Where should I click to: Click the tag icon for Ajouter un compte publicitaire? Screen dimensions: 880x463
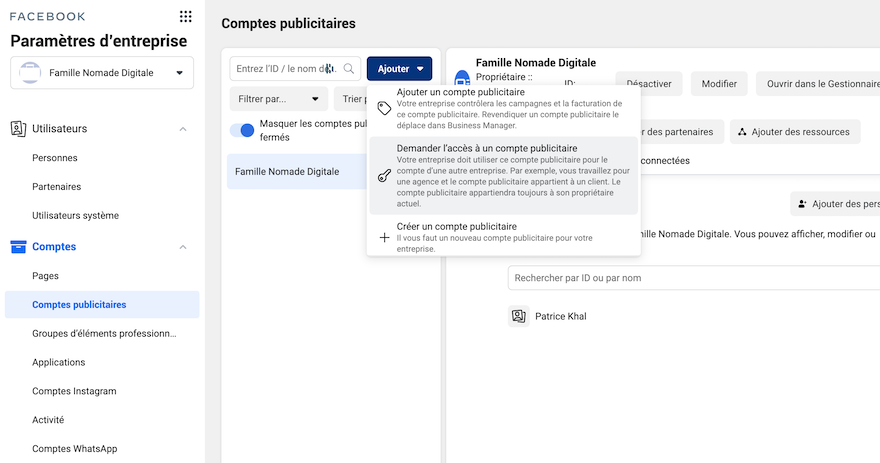384,108
